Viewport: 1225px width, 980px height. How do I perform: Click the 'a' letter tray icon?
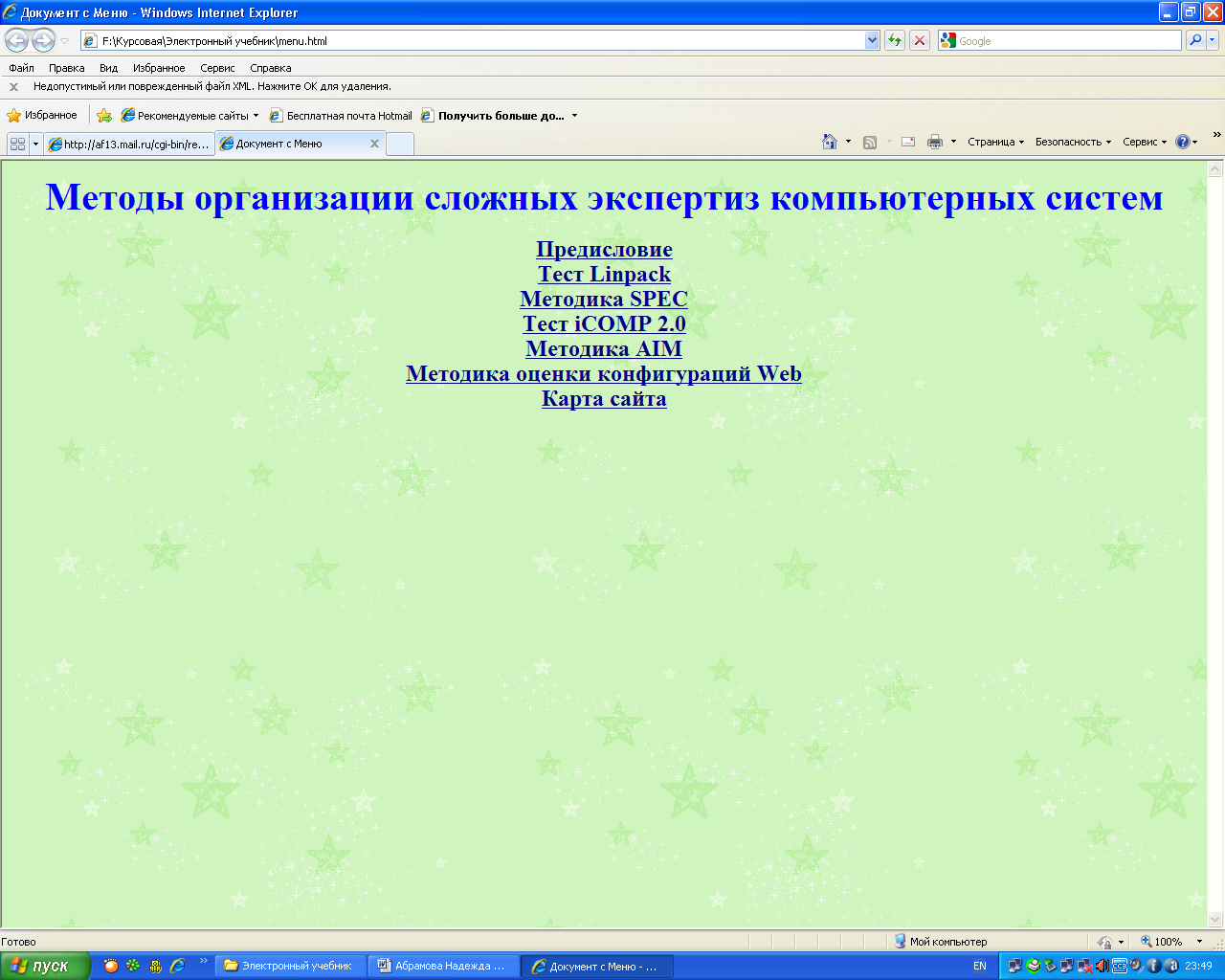coord(1171,966)
